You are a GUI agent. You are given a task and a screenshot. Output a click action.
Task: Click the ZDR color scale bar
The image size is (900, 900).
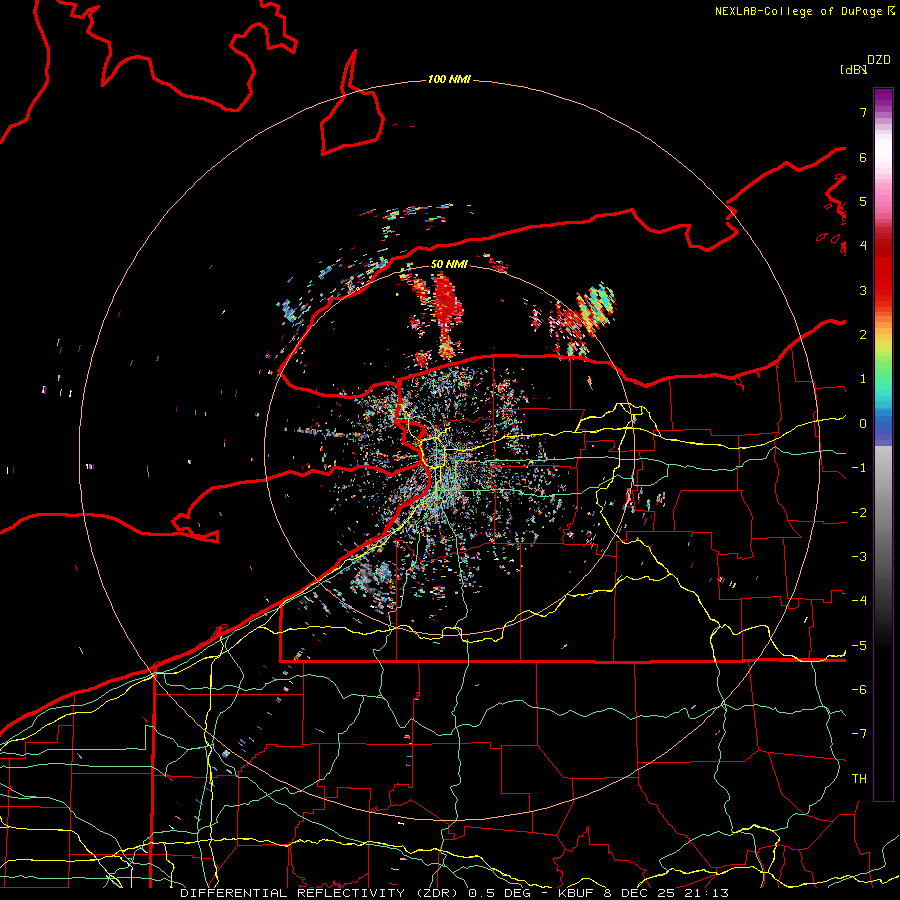(x=883, y=444)
